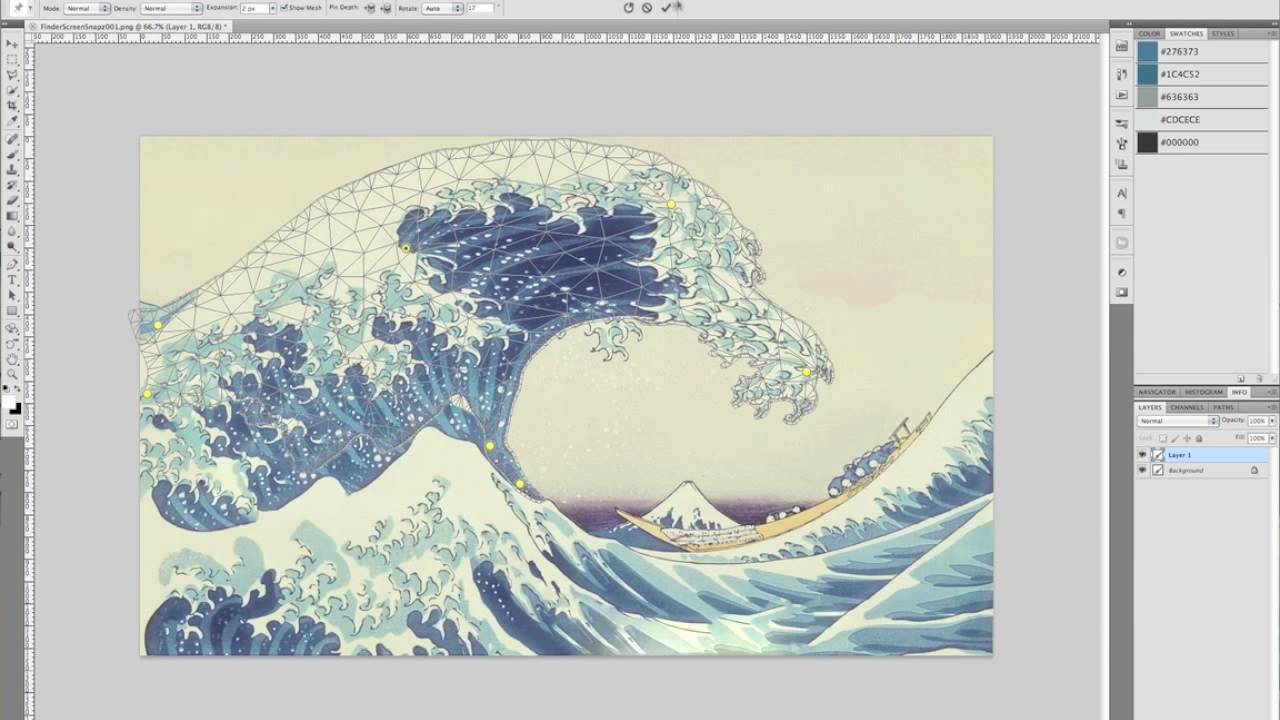1280x720 pixels.
Task: Click the Remove All Pins button
Action: (629, 7)
